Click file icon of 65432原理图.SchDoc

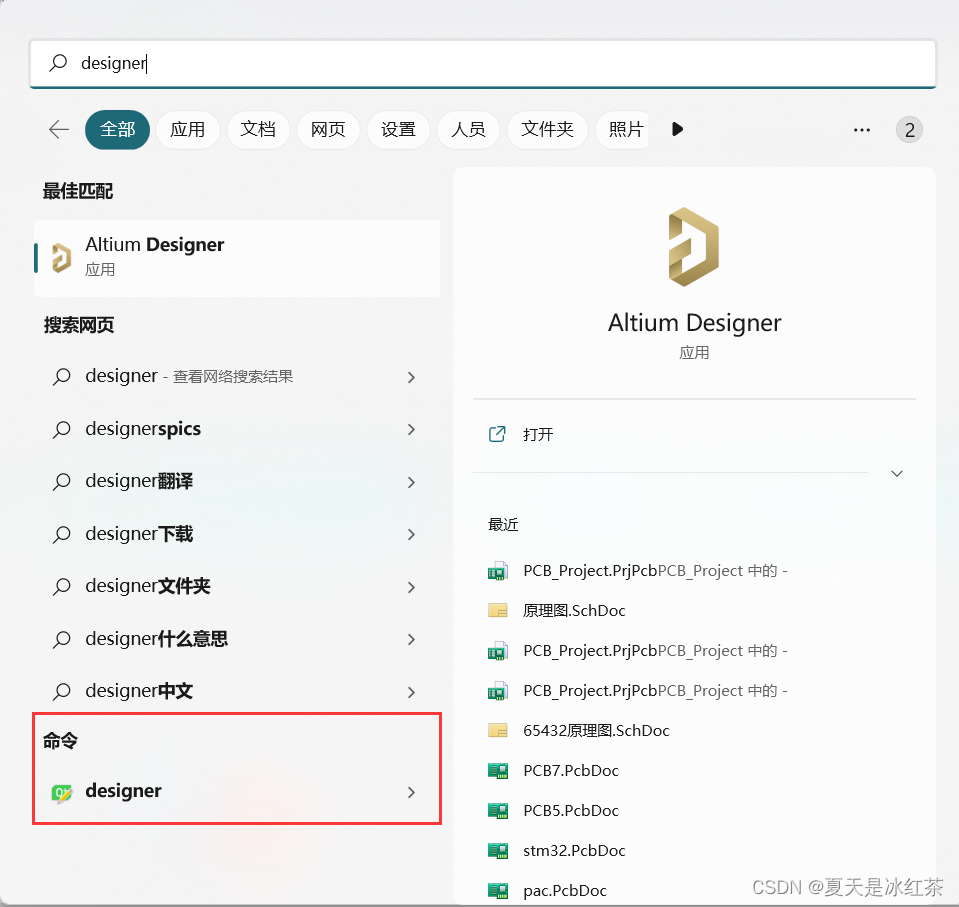pos(498,730)
